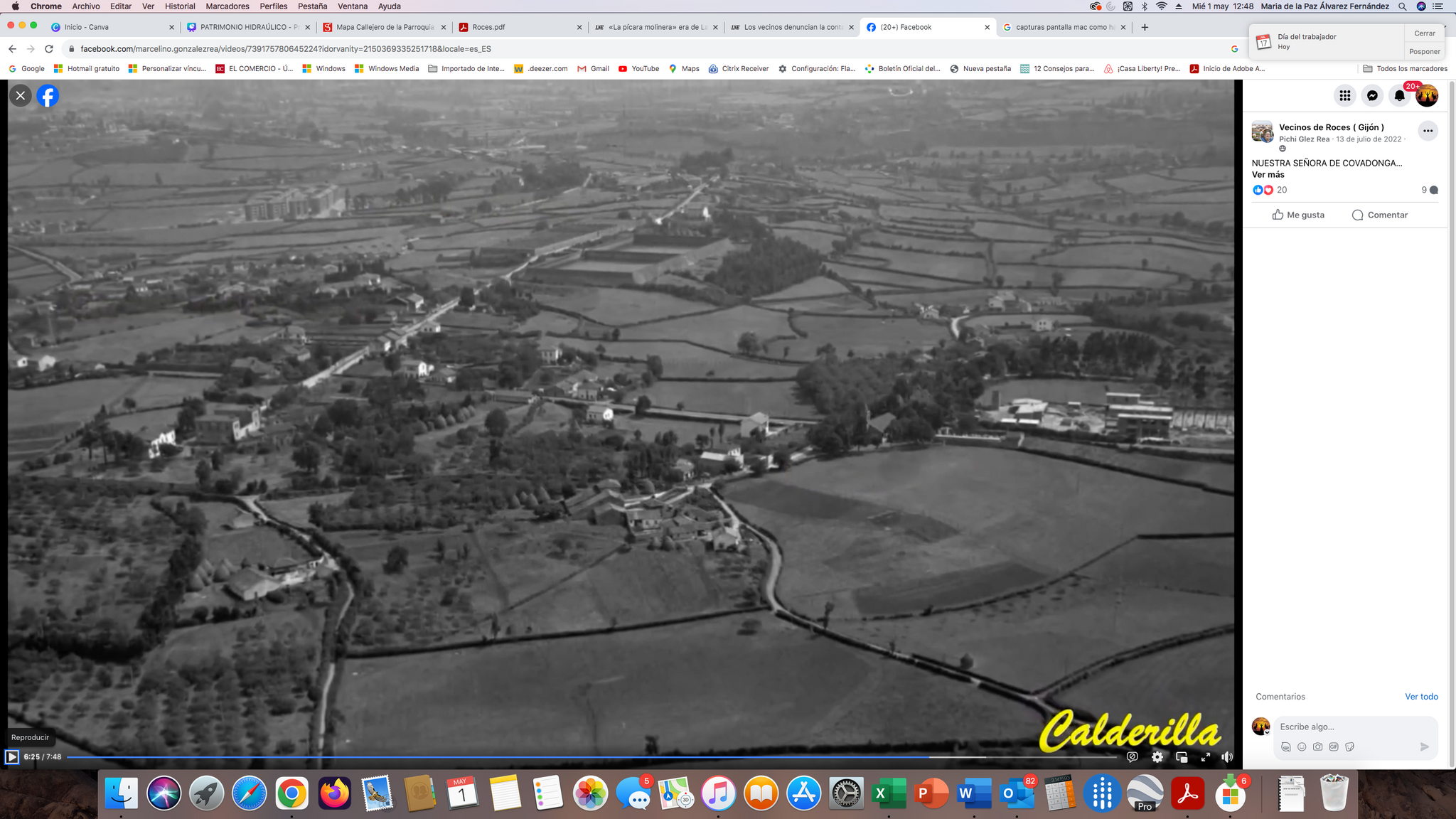Screen dimensions: 1456x819
Task: Open account profile picture menu
Action: [1427, 96]
